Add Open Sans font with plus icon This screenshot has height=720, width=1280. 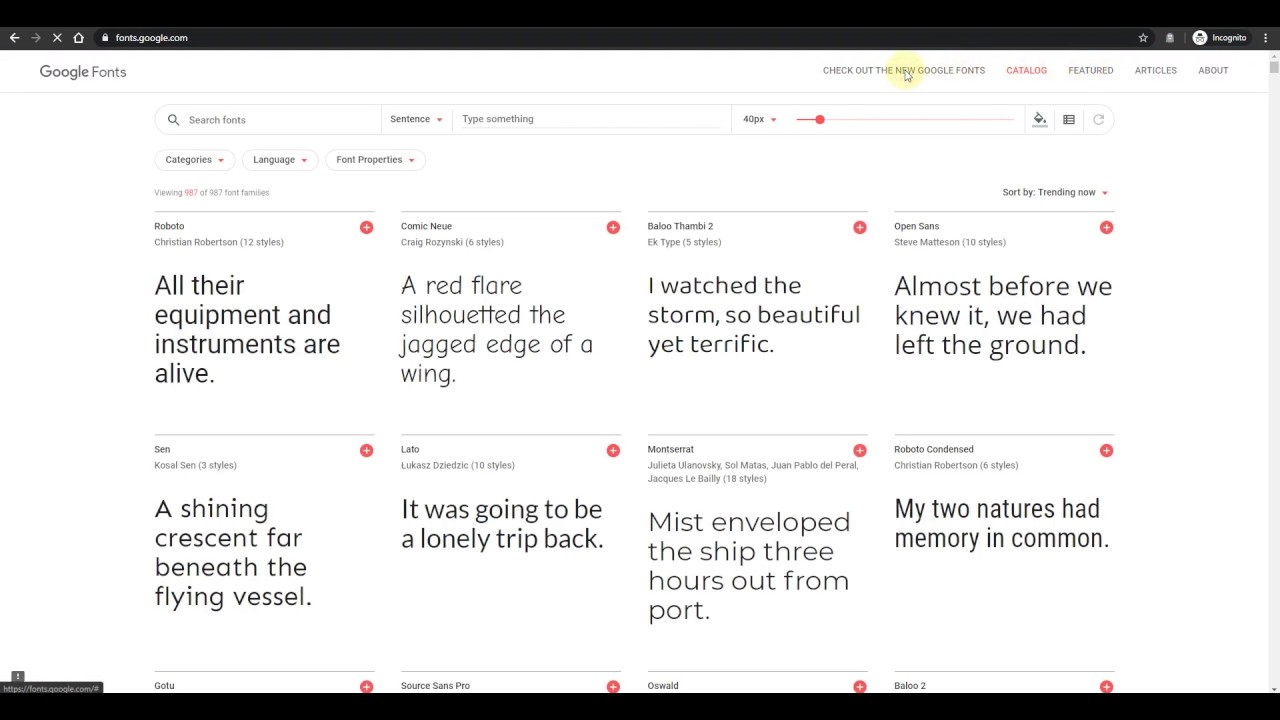(1106, 227)
